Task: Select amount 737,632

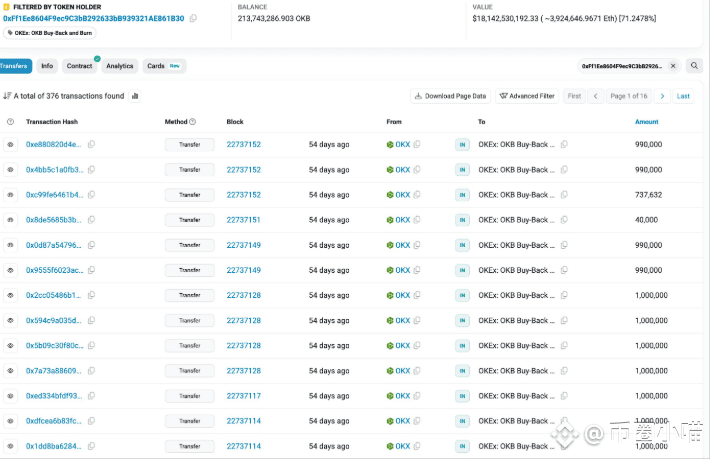Action: pos(648,195)
